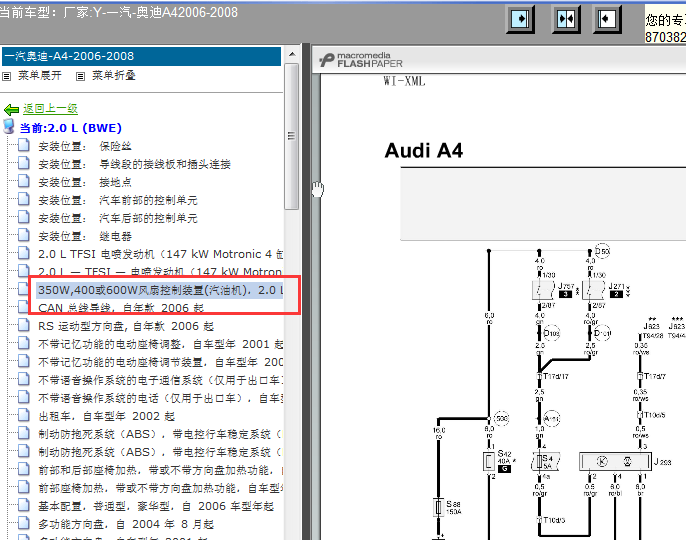The width and height of the screenshot is (686, 540).
Task: Click the 菜单折叠 list icon
Action: click(x=80, y=77)
